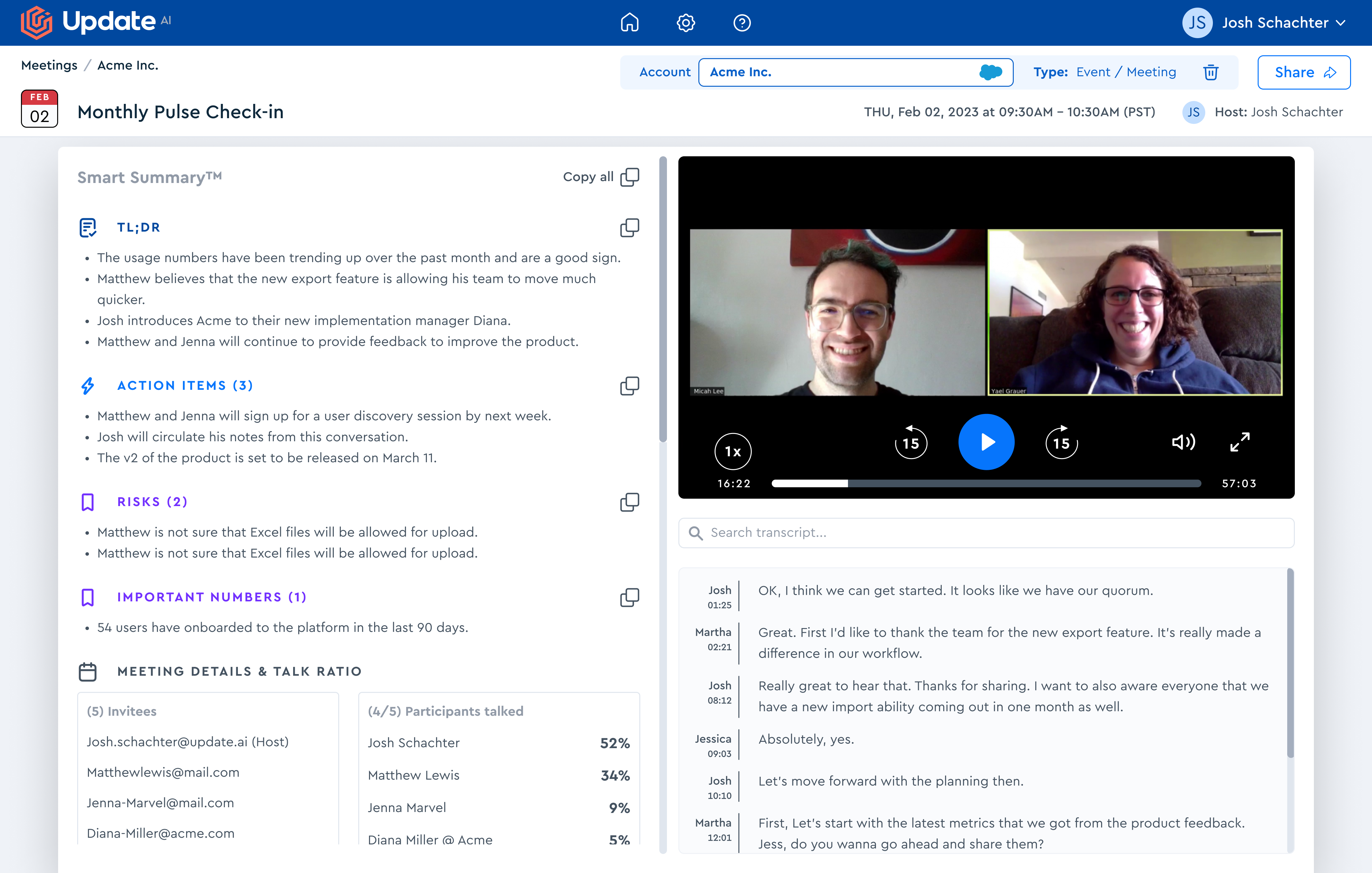Click the Share button
This screenshot has height=873, width=1372.
1304,72
